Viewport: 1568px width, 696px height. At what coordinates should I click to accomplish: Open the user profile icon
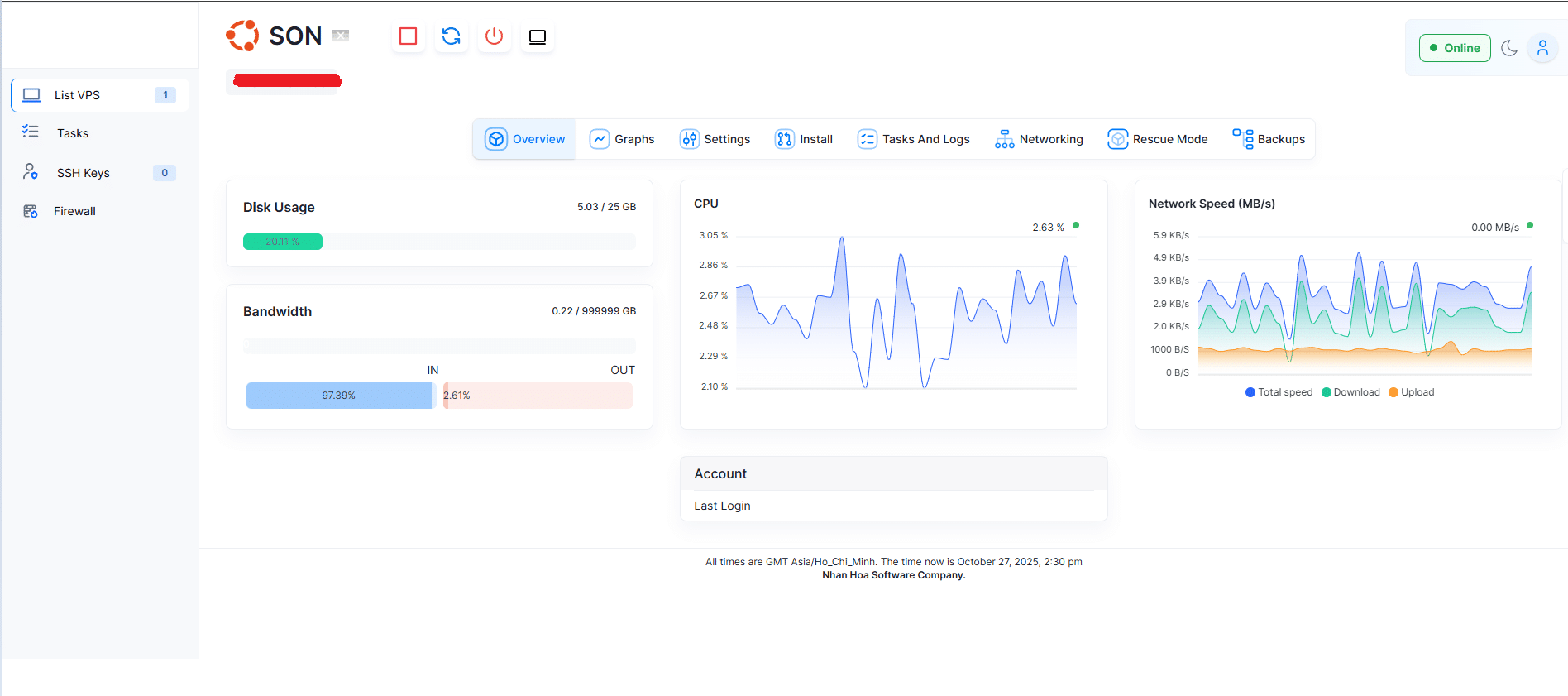coord(1542,48)
